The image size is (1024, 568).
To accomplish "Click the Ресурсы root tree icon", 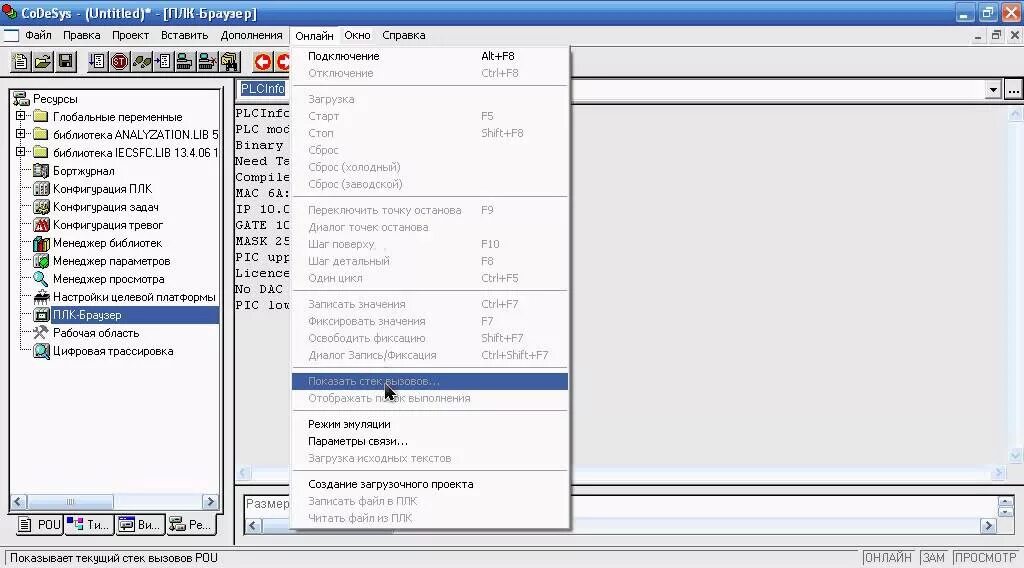I will pos(22,99).
